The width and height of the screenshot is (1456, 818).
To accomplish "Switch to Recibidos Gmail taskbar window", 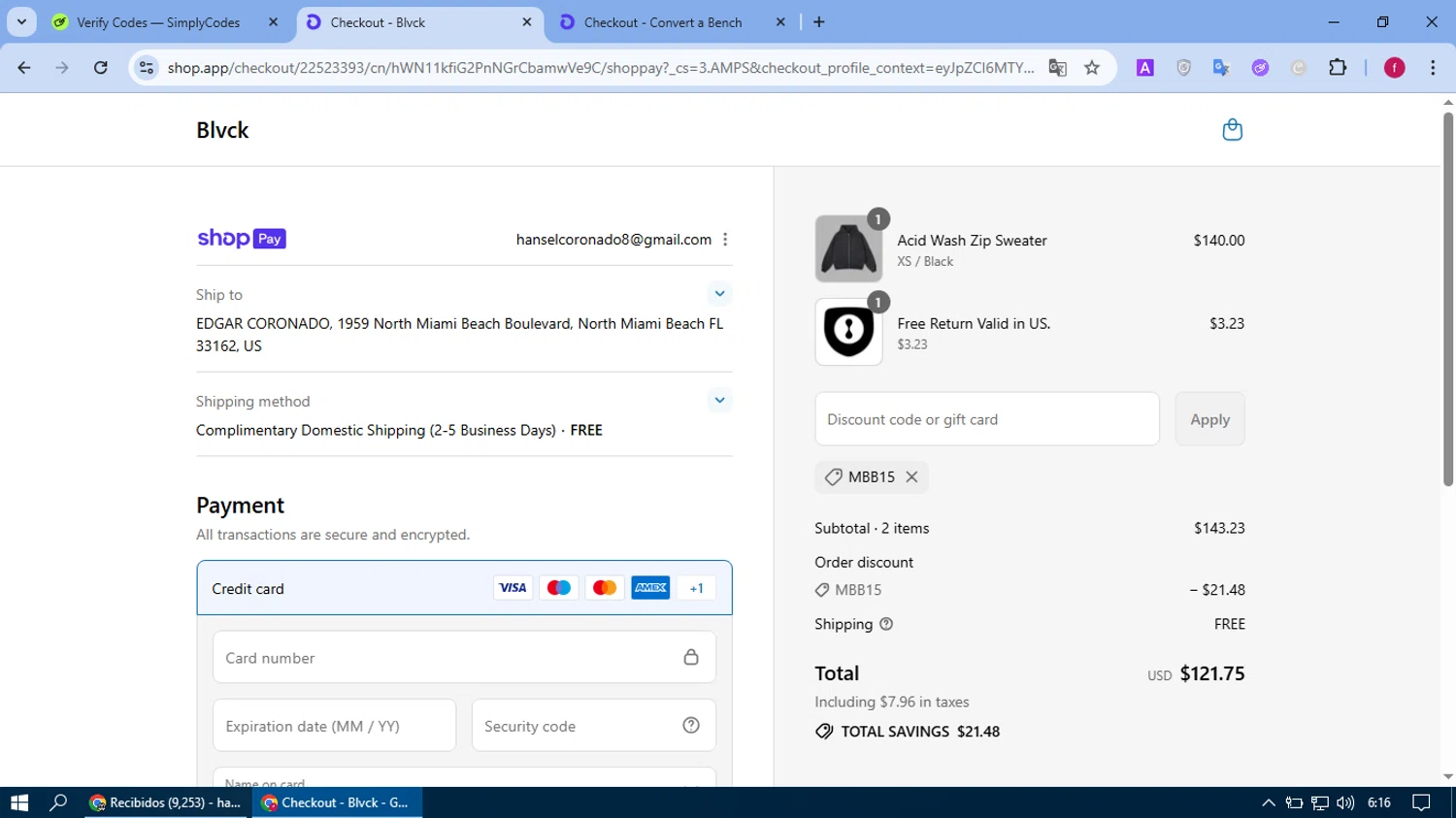I will pos(167,802).
